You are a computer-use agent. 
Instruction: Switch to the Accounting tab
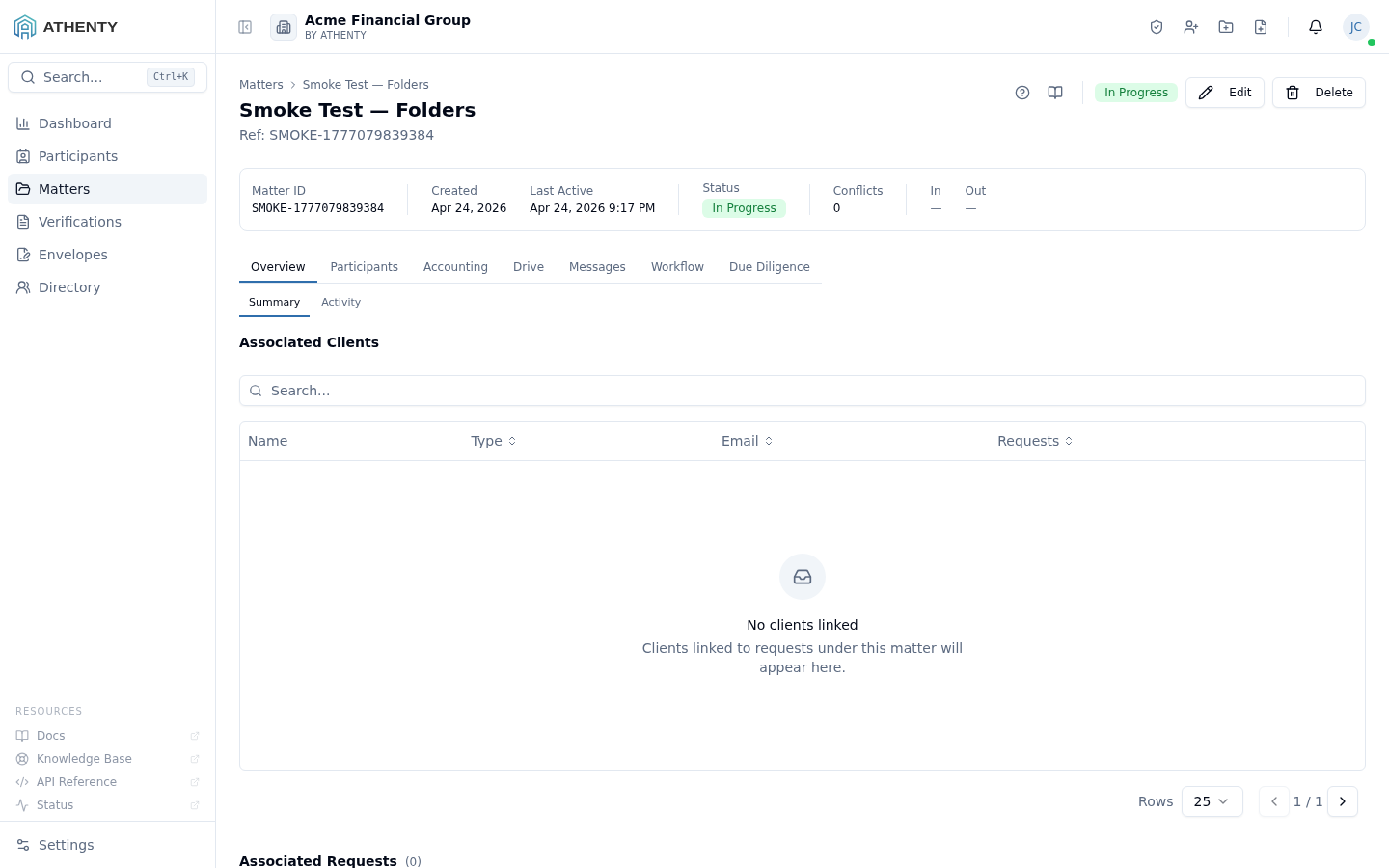[x=455, y=267]
